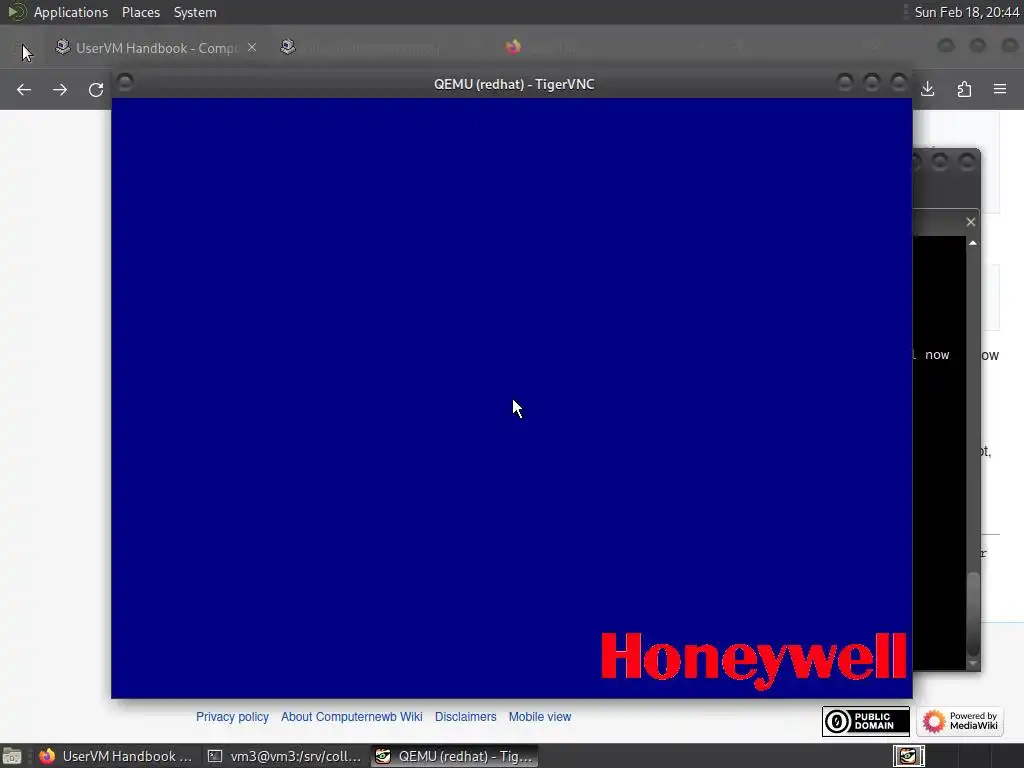Select the vm3@vm3 terminal taskbar button
1024x768 pixels.
(284, 756)
